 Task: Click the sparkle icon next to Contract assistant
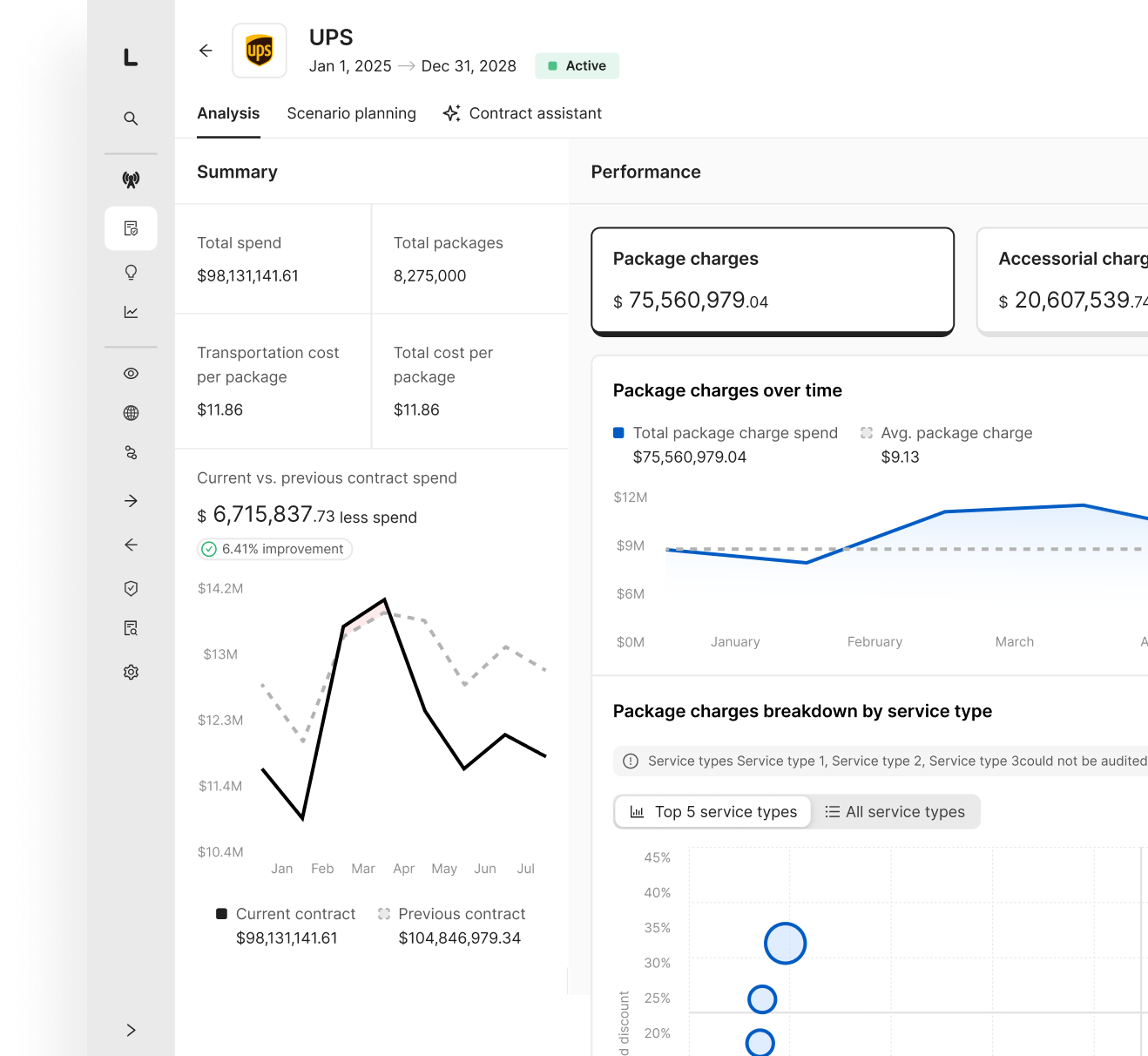click(x=451, y=113)
